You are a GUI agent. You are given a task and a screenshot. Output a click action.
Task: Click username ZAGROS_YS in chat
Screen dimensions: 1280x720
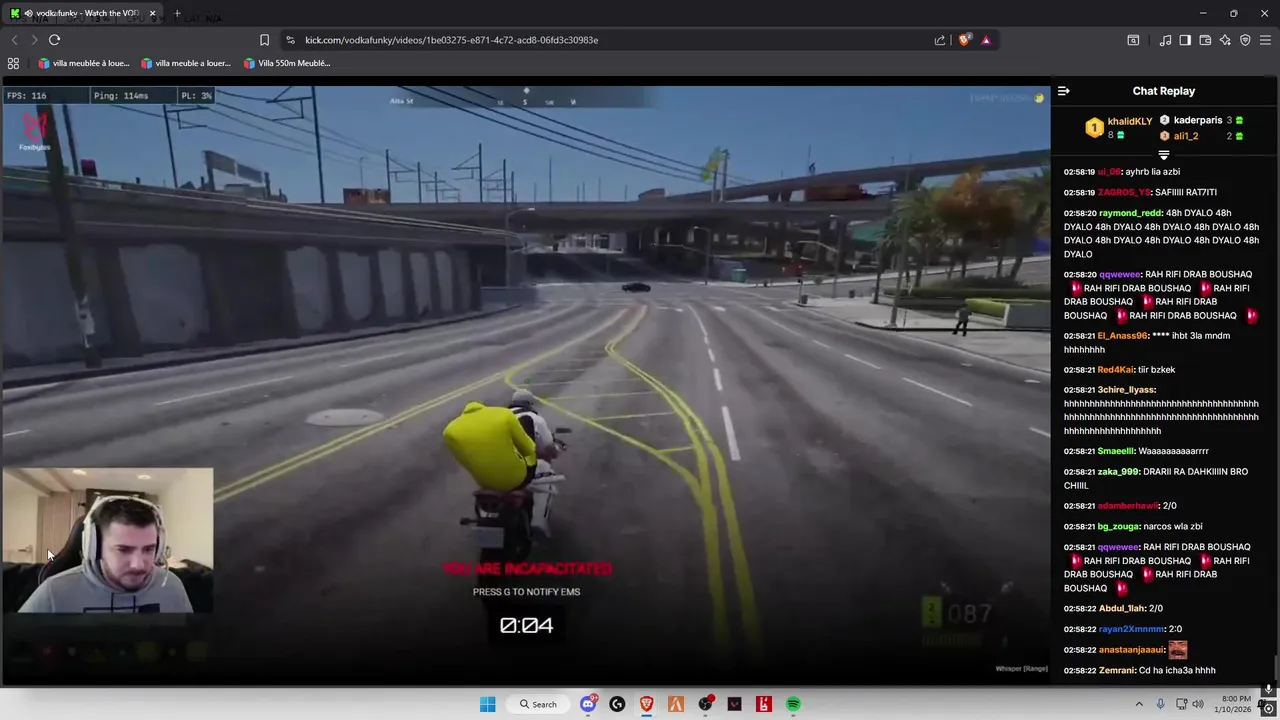(1124, 192)
